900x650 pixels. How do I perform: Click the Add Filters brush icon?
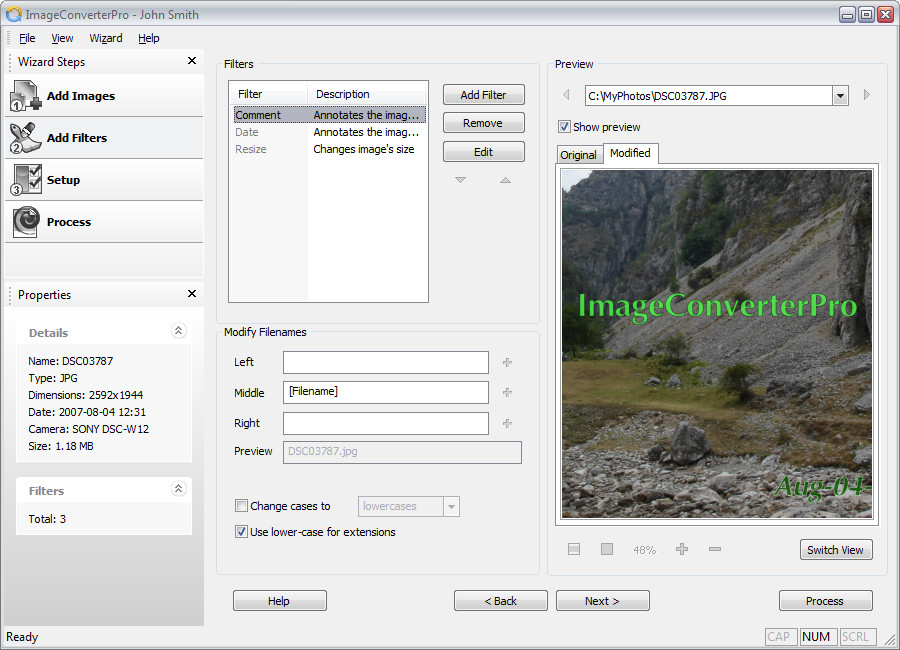pos(26,138)
